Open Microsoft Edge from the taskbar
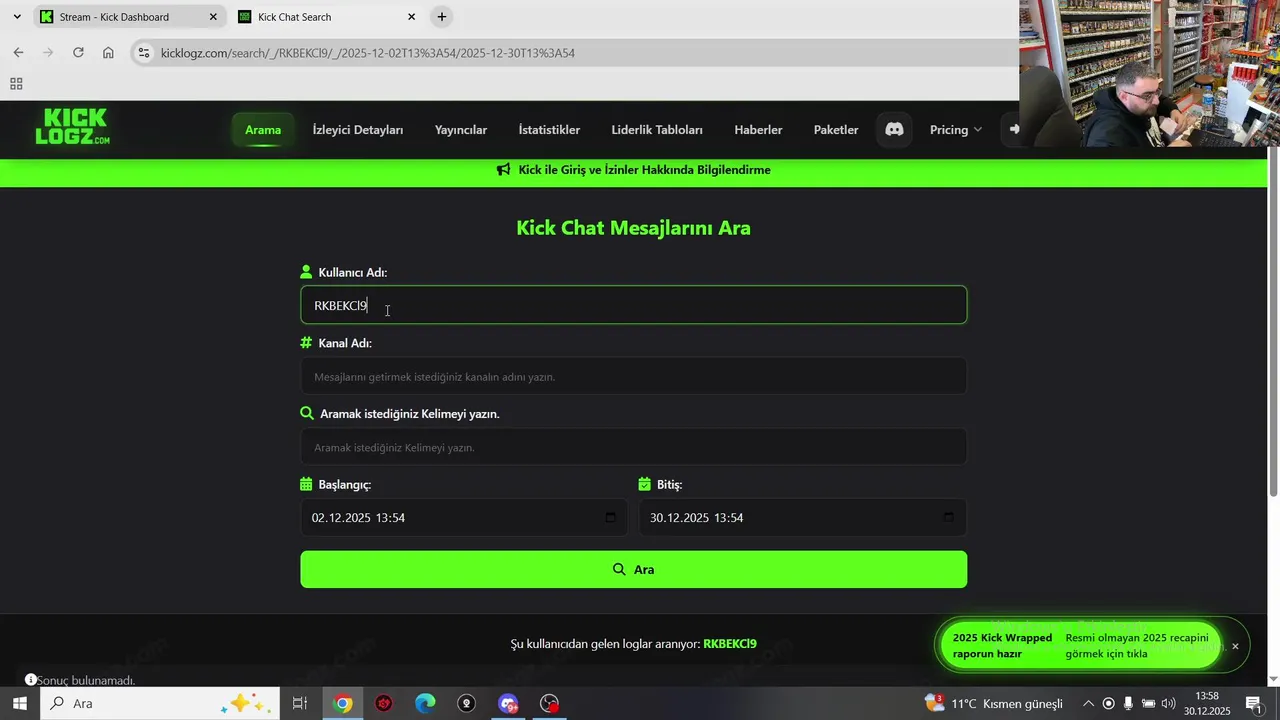This screenshot has height=720, width=1280. (425, 704)
